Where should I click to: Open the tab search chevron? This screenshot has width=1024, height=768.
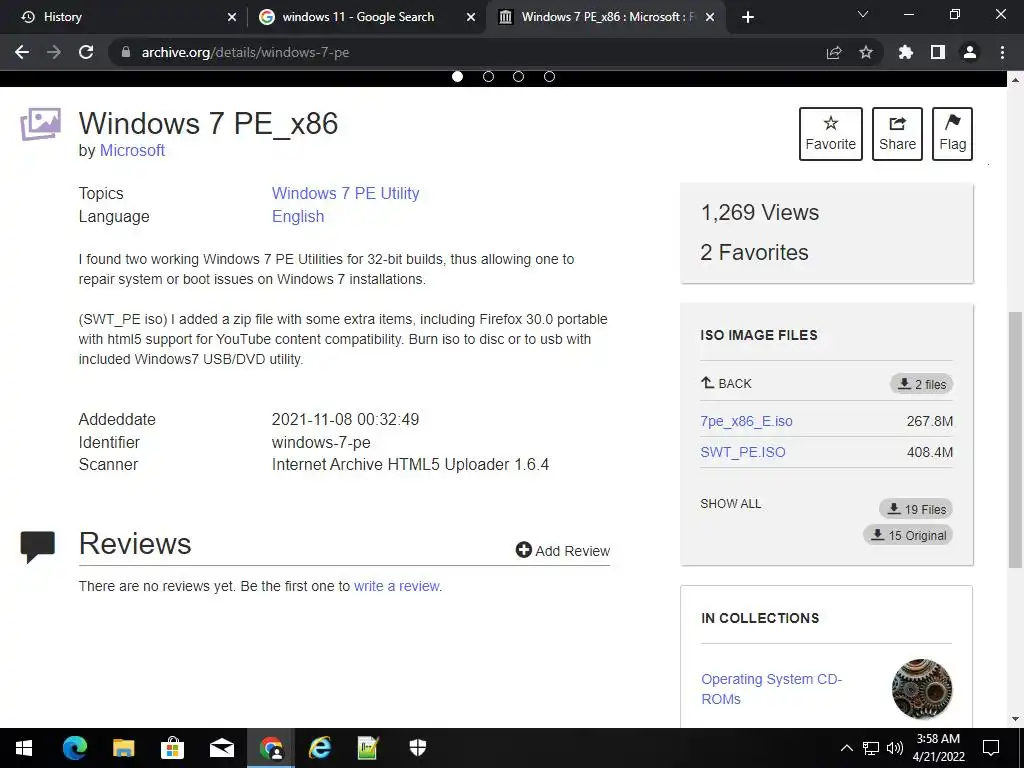tap(863, 15)
